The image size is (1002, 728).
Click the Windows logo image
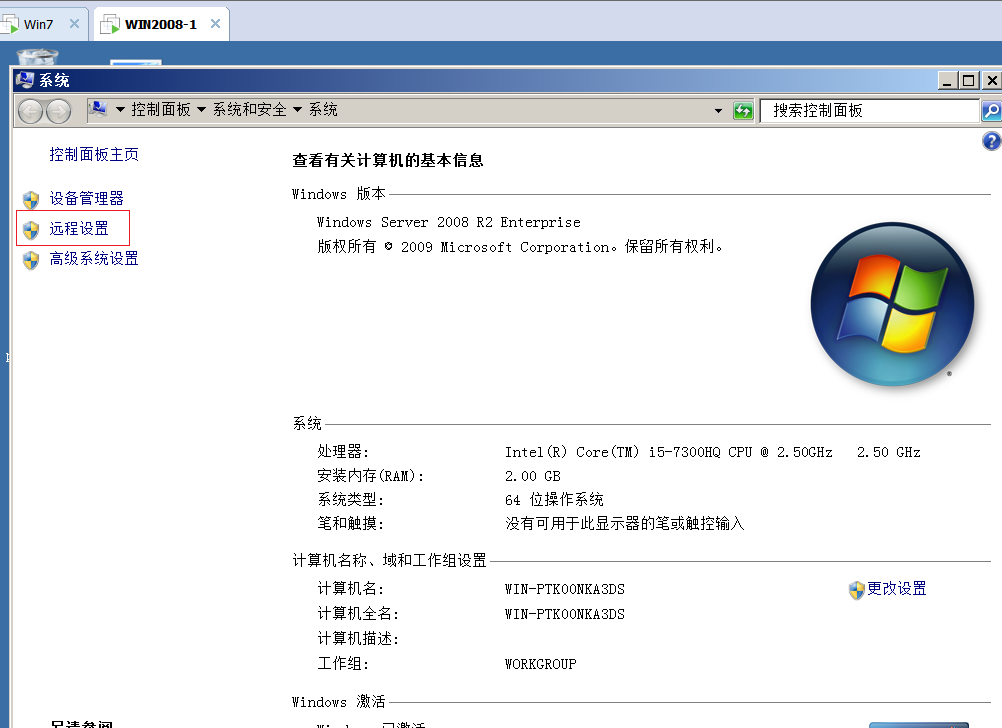coord(893,304)
